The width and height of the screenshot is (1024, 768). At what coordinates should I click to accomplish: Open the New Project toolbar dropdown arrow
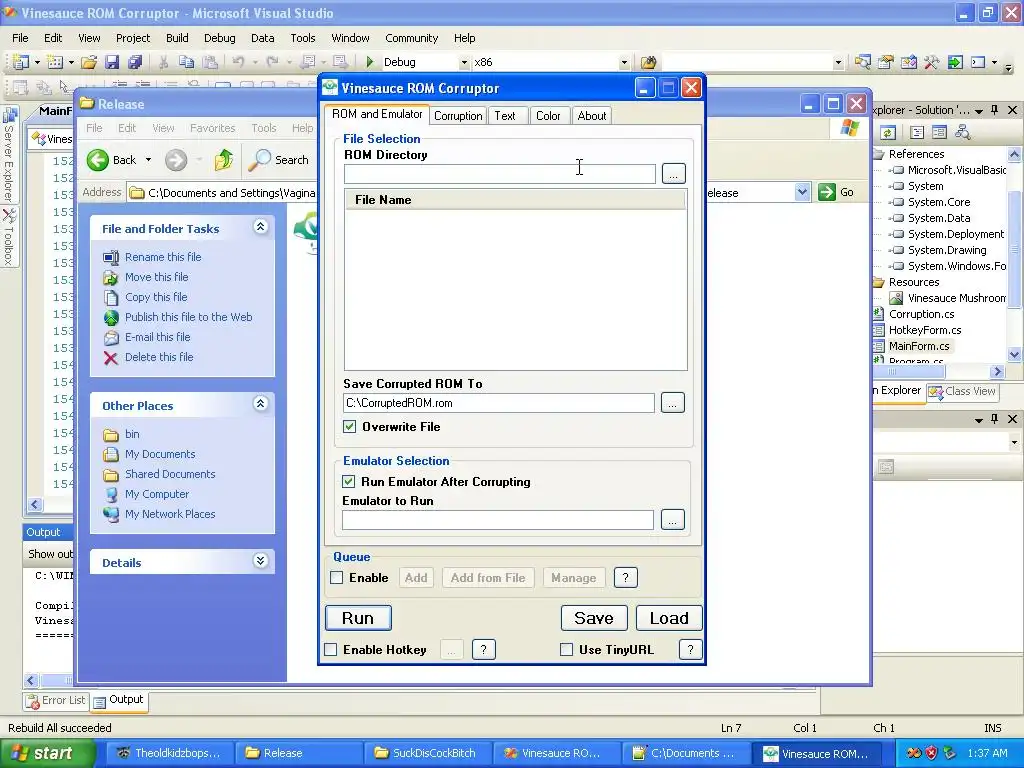tap(37, 63)
